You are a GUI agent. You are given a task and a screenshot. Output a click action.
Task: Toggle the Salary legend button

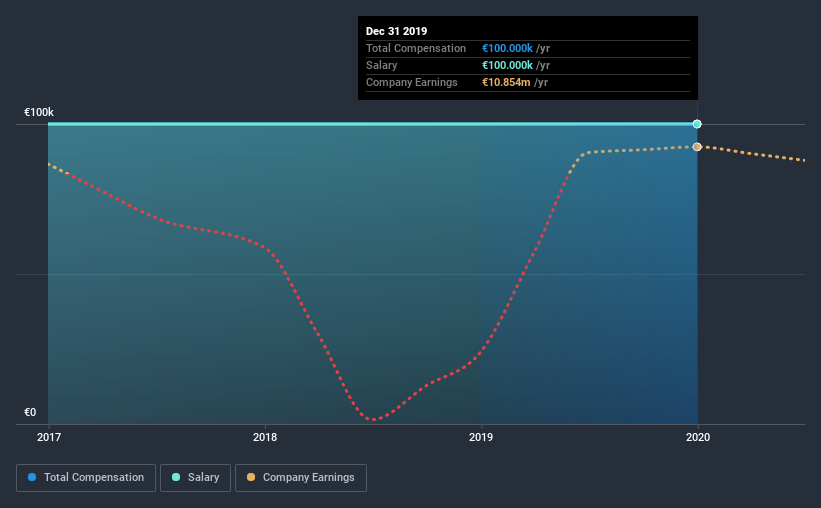point(195,478)
